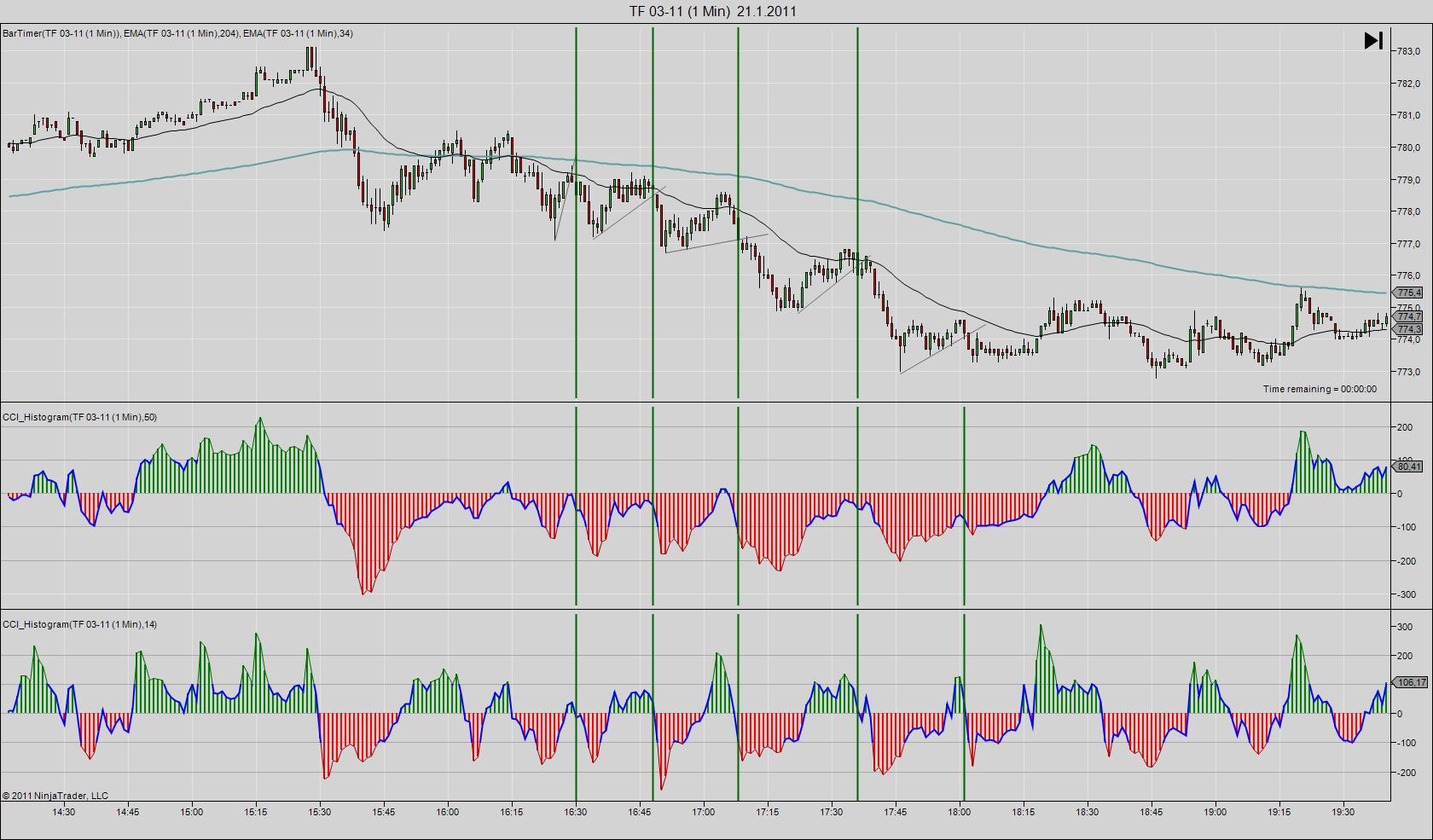Click the 16:30 time axis label

(576, 812)
